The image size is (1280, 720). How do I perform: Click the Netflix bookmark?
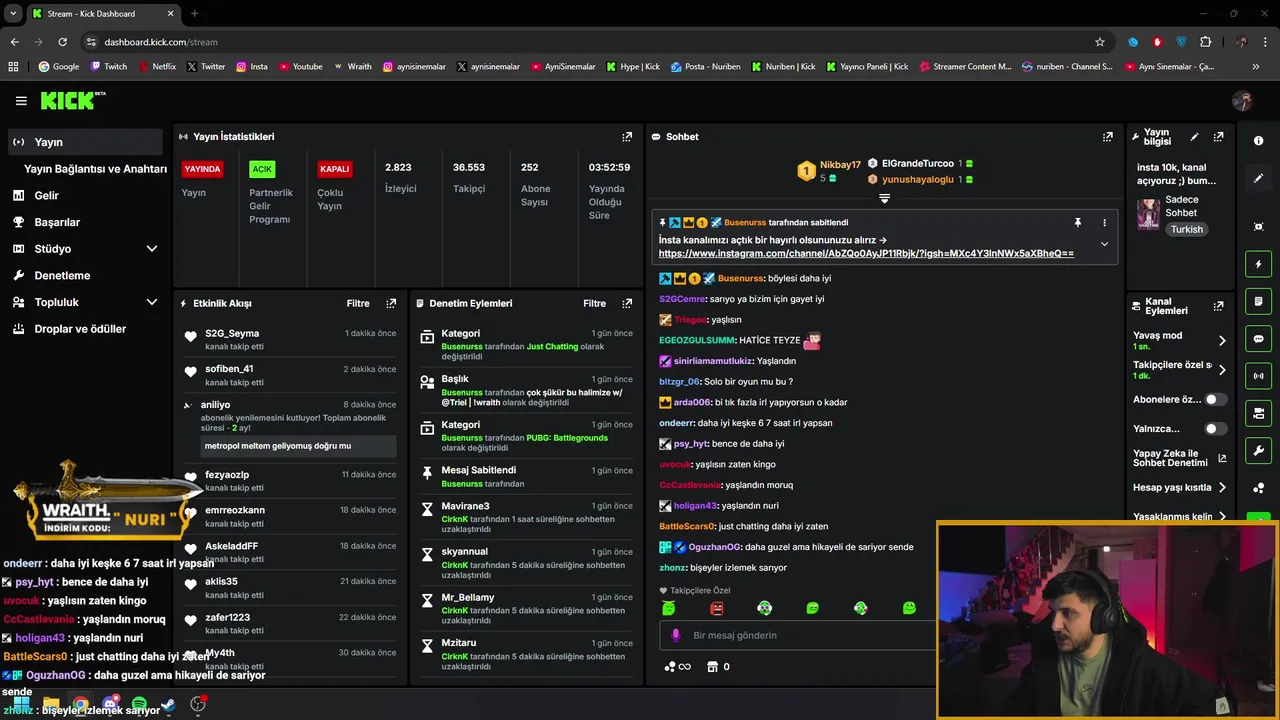[157, 67]
